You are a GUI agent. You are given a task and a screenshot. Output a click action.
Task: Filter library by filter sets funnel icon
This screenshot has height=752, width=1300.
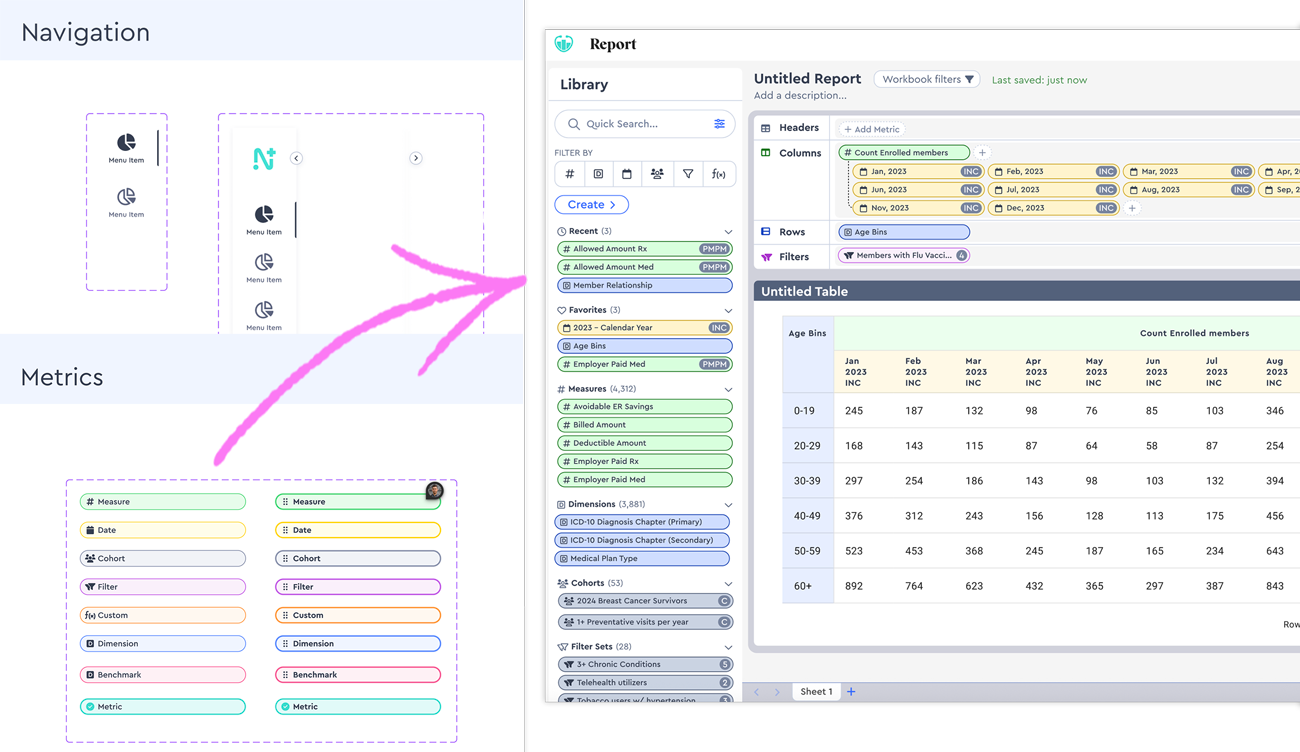point(688,174)
